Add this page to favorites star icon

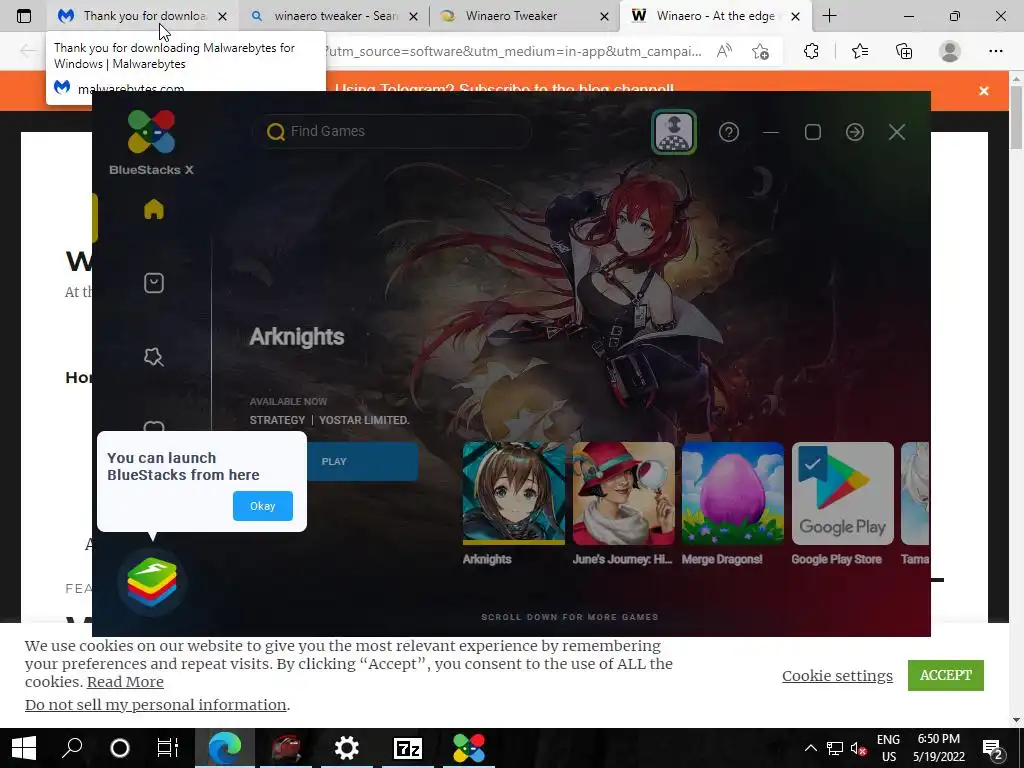[760, 51]
